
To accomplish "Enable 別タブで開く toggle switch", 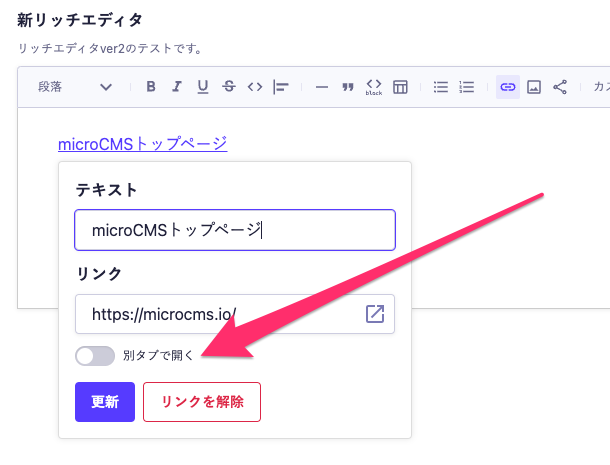I will click(95, 356).
